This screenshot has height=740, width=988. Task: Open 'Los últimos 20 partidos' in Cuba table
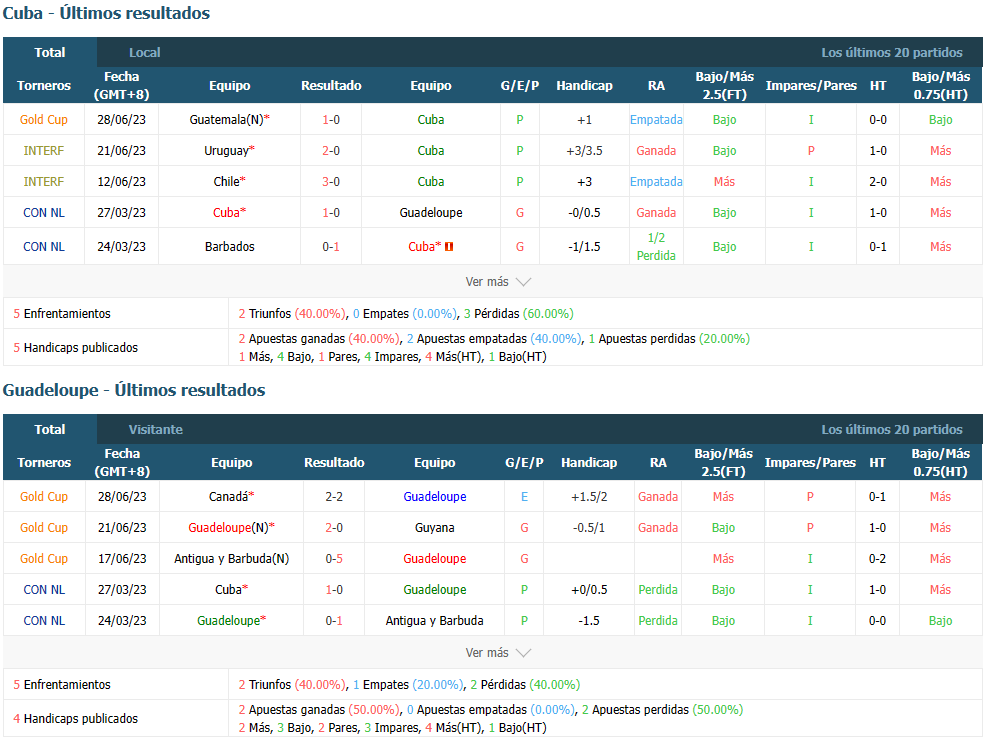click(x=892, y=52)
